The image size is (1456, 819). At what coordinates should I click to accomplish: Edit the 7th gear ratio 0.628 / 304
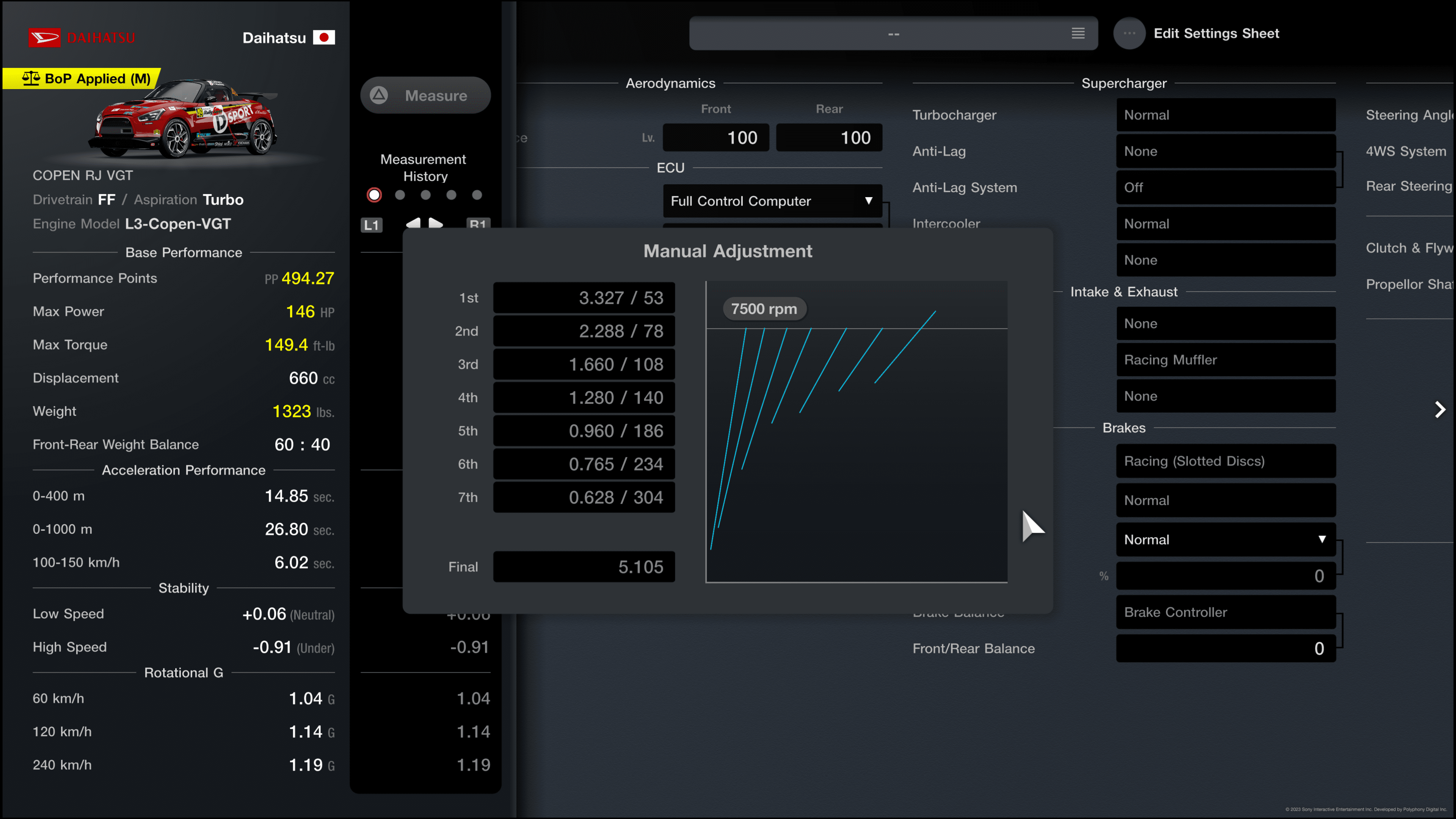584,497
